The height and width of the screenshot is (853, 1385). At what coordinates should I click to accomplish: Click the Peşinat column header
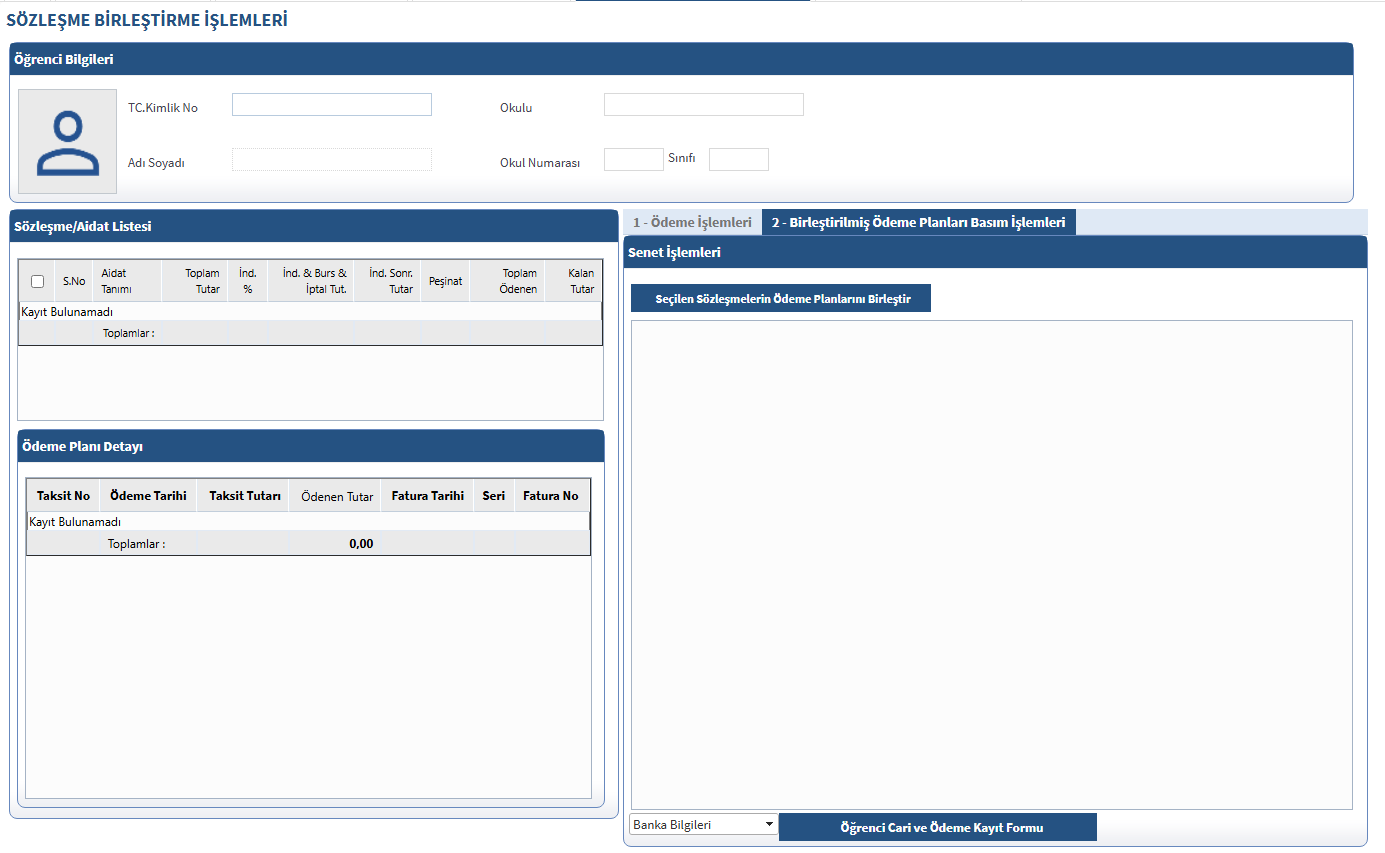click(x=445, y=281)
